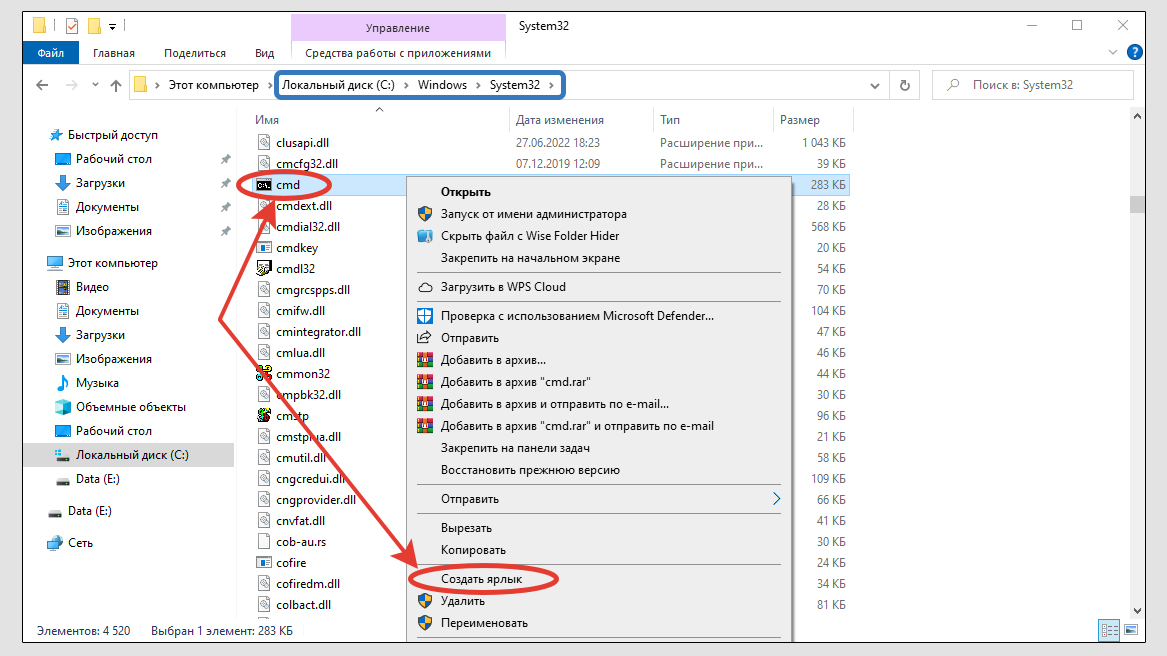Sort files by the Размер column header

[x=799, y=120]
